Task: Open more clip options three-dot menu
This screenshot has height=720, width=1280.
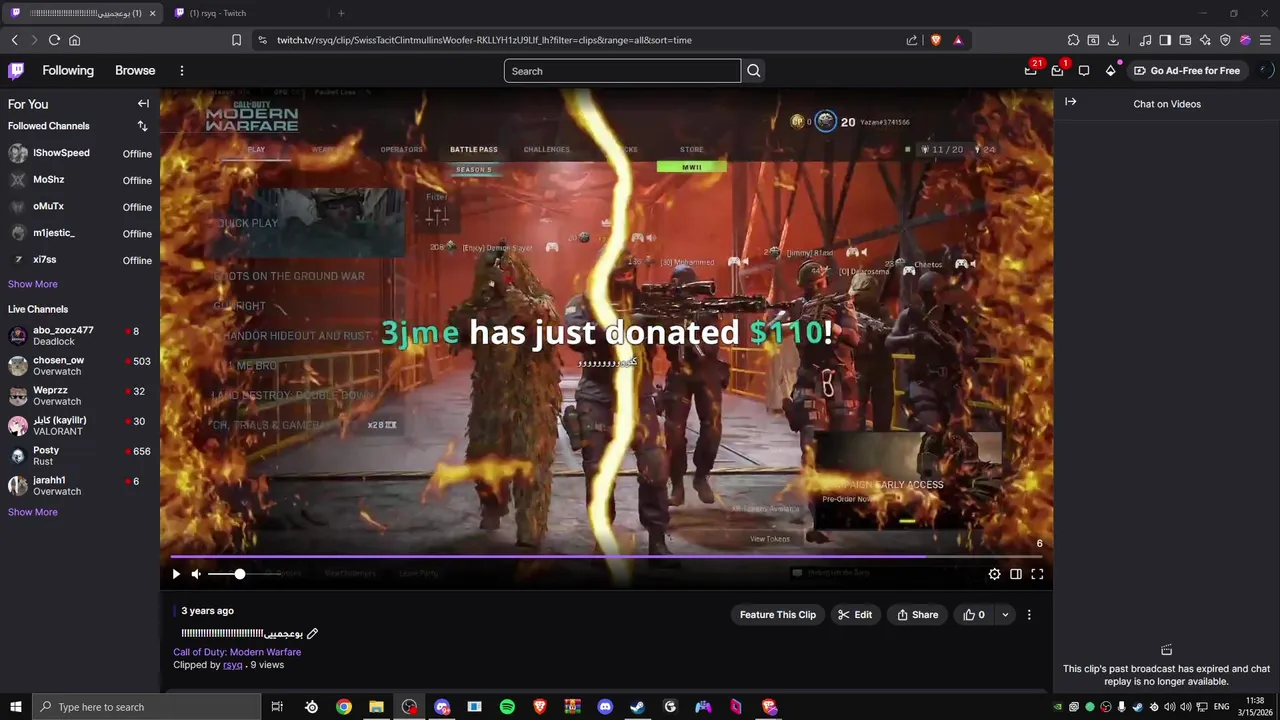Action: tap(1029, 615)
